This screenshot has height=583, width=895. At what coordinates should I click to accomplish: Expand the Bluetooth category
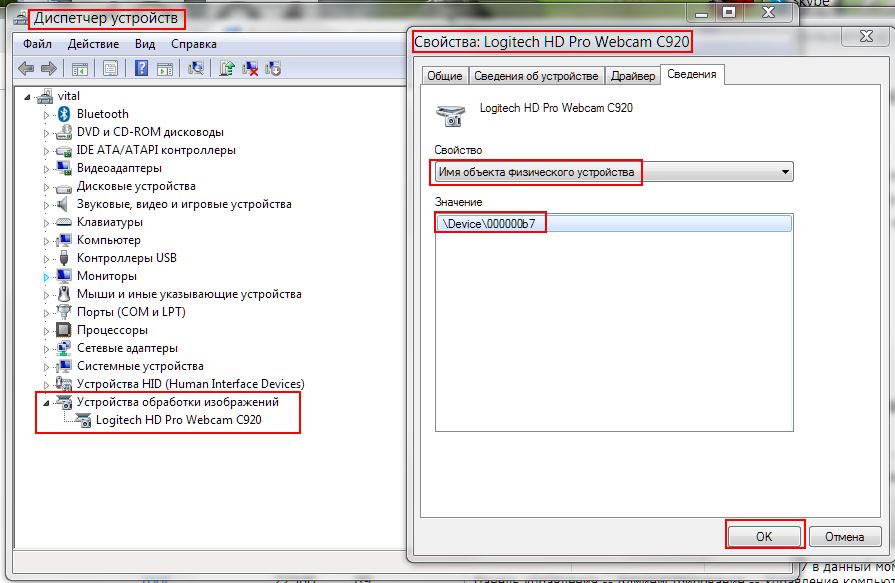tap(46, 115)
